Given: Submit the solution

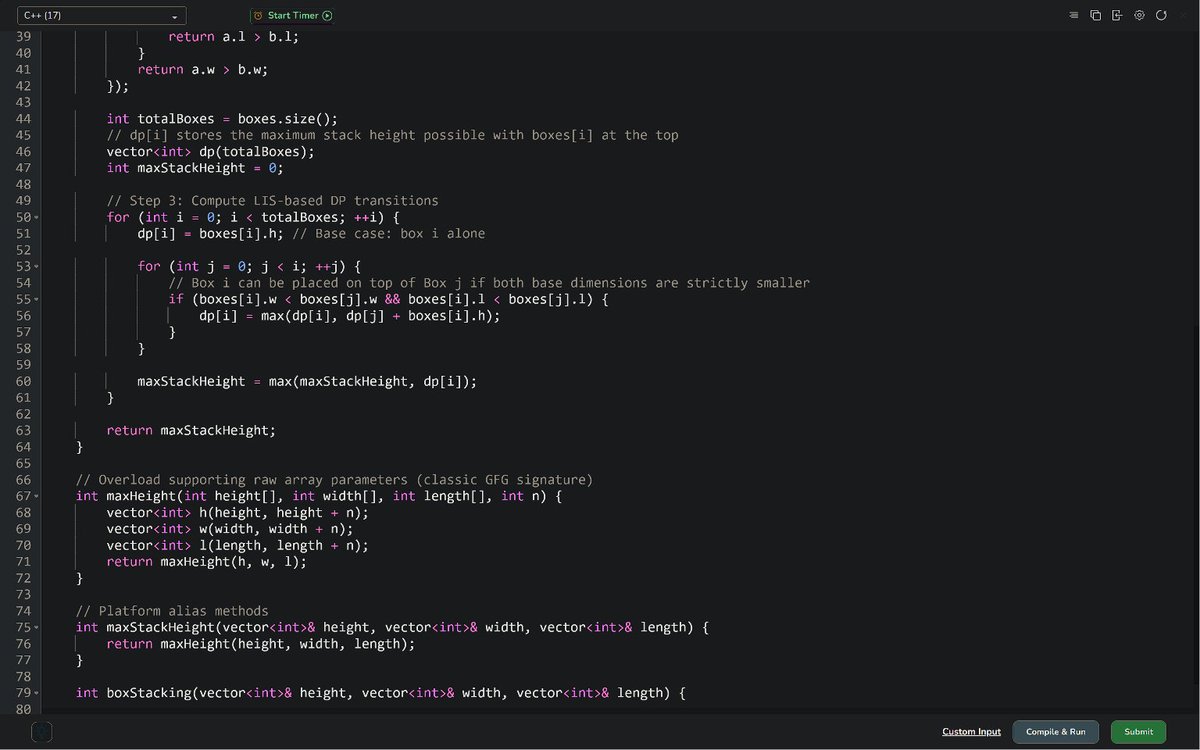Looking at the screenshot, I should pyautogui.click(x=1138, y=732).
